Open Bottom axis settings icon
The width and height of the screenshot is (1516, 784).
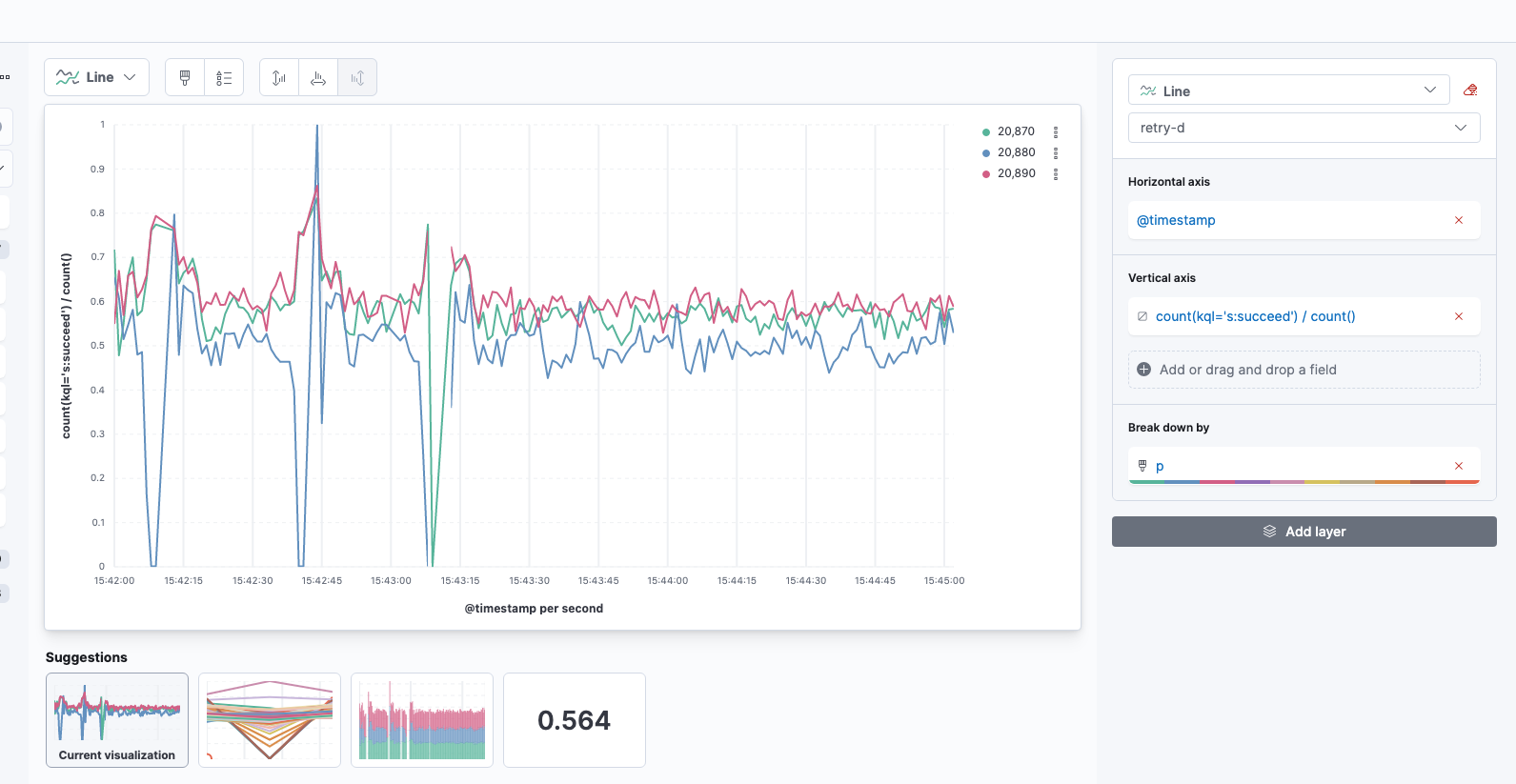tap(318, 78)
